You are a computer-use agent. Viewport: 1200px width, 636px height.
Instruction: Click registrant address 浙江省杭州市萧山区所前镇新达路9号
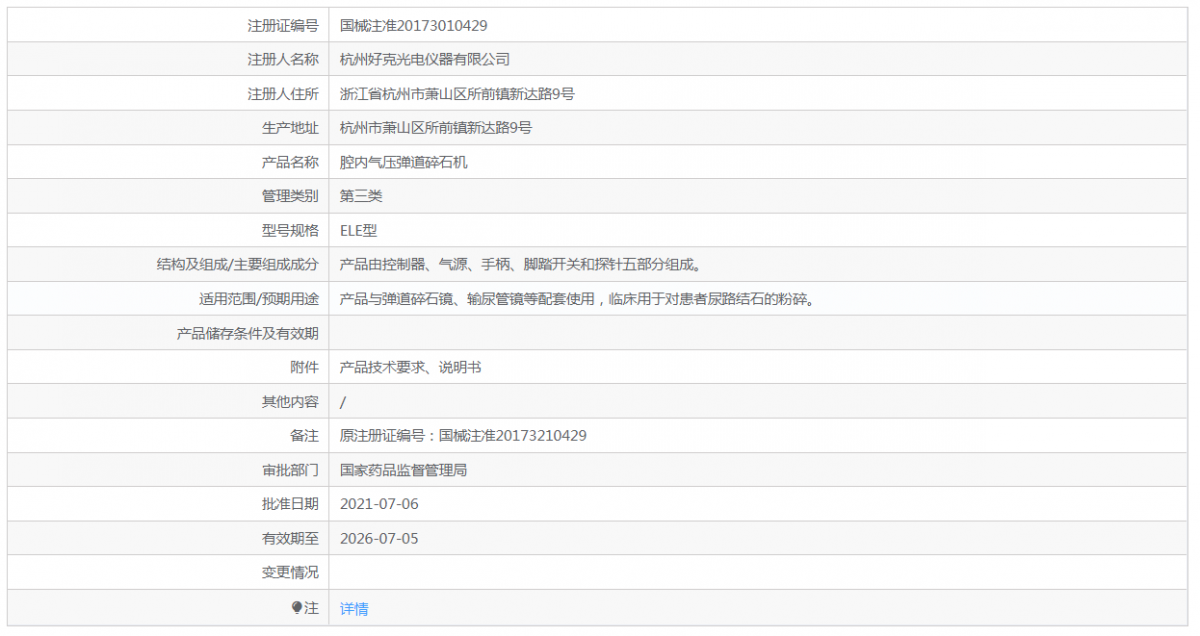point(457,94)
